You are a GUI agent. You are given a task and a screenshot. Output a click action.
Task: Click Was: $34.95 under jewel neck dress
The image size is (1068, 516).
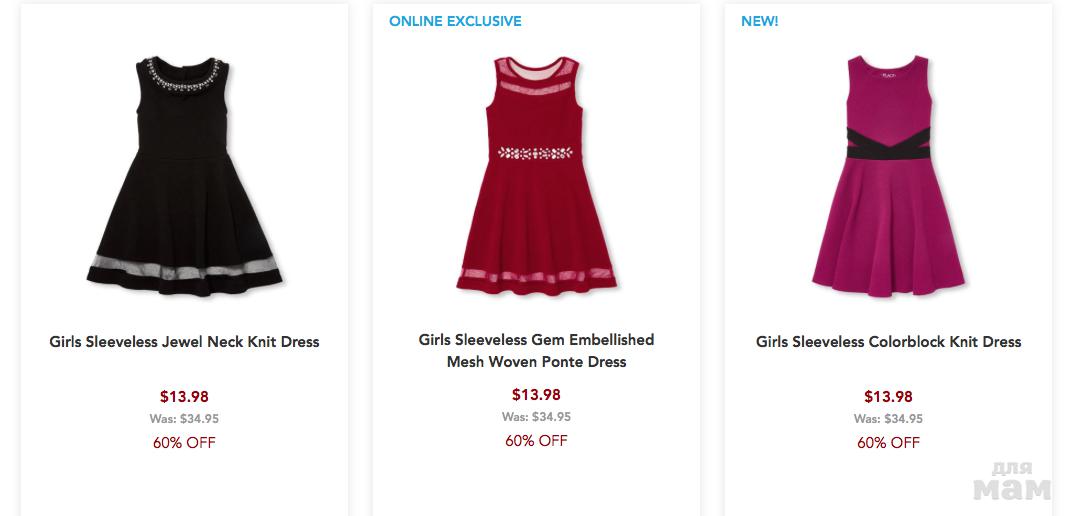click(184, 419)
